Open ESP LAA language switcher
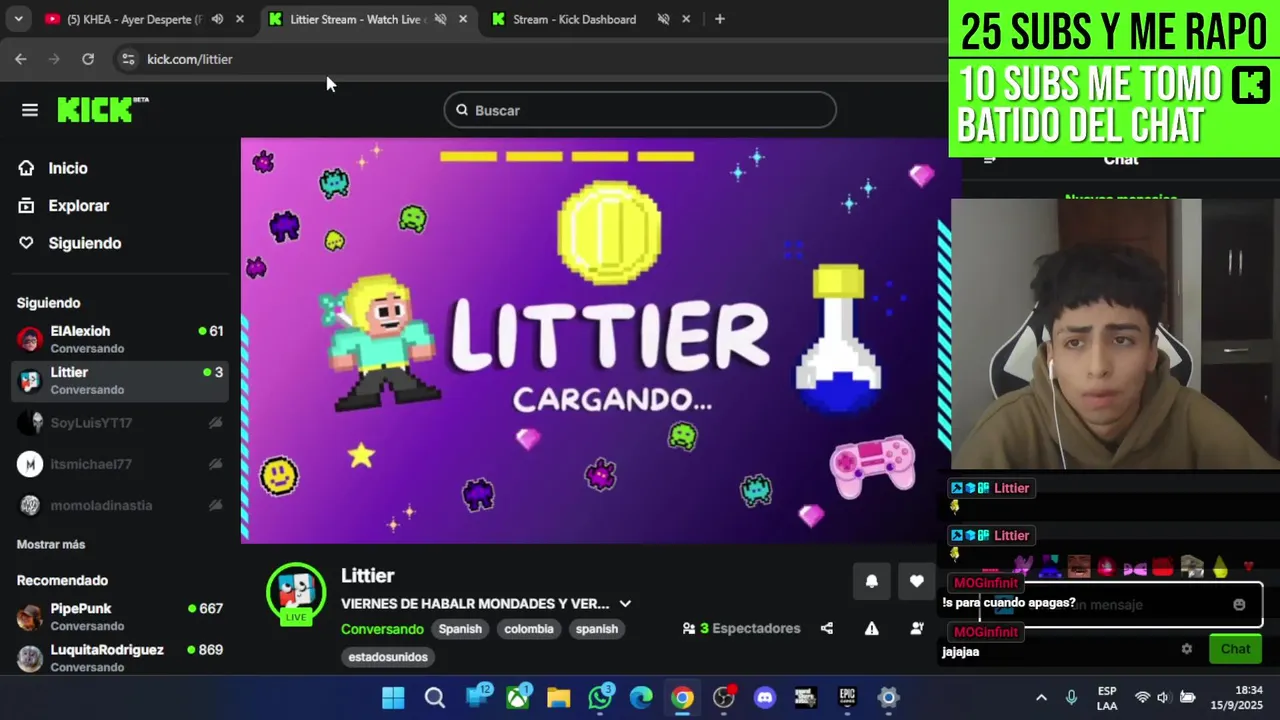Viewport: 1280px width, 720px height. click(x=1107, y=698)
